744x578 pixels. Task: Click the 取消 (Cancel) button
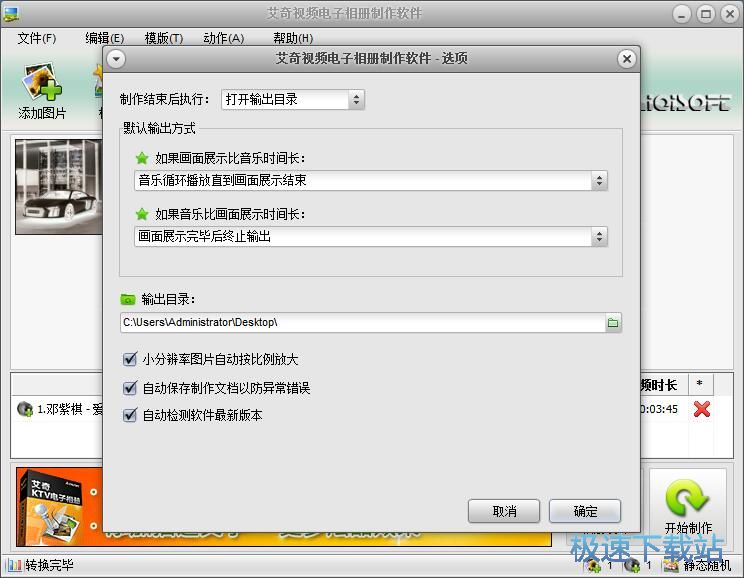coord(504,511)
